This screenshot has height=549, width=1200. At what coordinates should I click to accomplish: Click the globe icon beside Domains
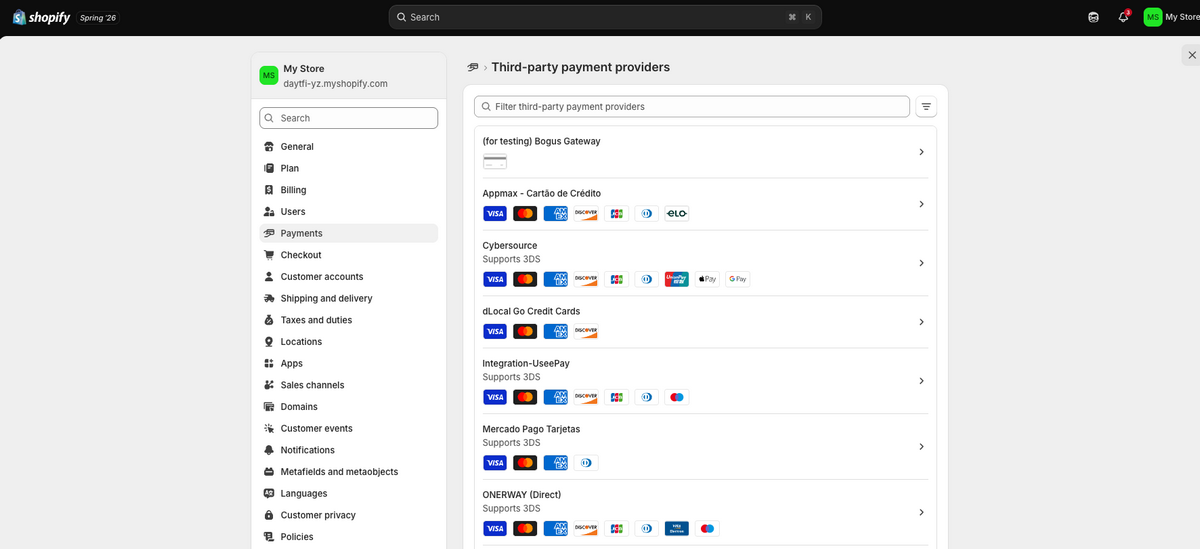pyautogui.click(x=269, y=407)
